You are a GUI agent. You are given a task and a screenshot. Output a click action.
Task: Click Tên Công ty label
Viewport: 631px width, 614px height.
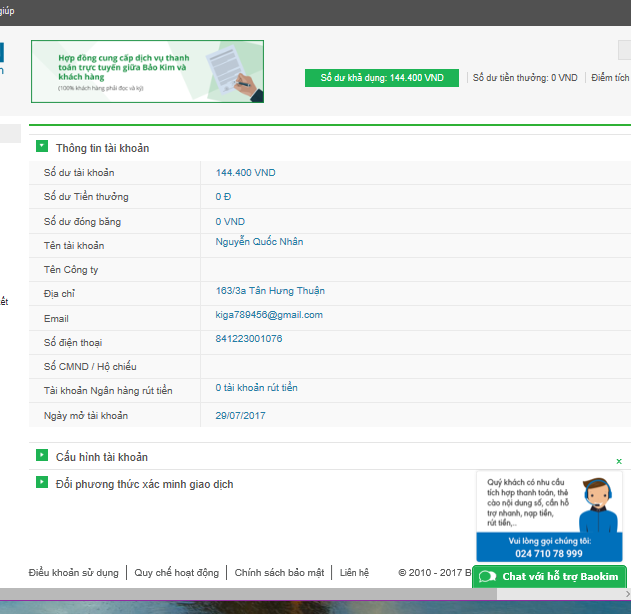point(71,270)
